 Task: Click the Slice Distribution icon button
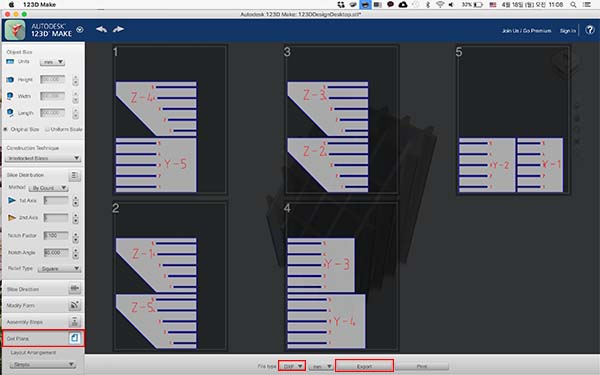[75, 175]
